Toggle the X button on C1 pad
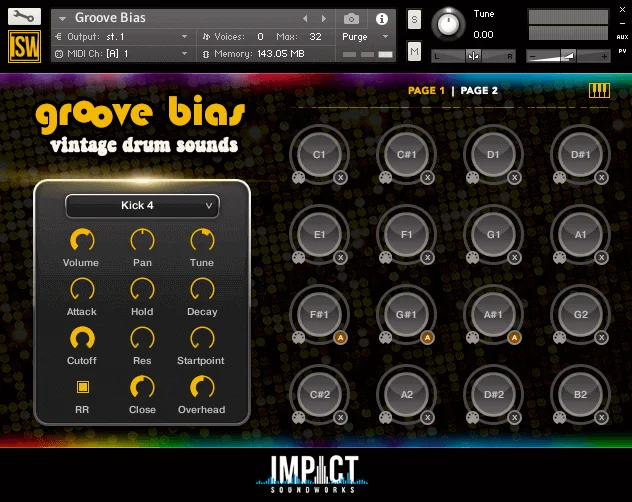The width and height of the screenshot is (632, 502). coord(341,177)
